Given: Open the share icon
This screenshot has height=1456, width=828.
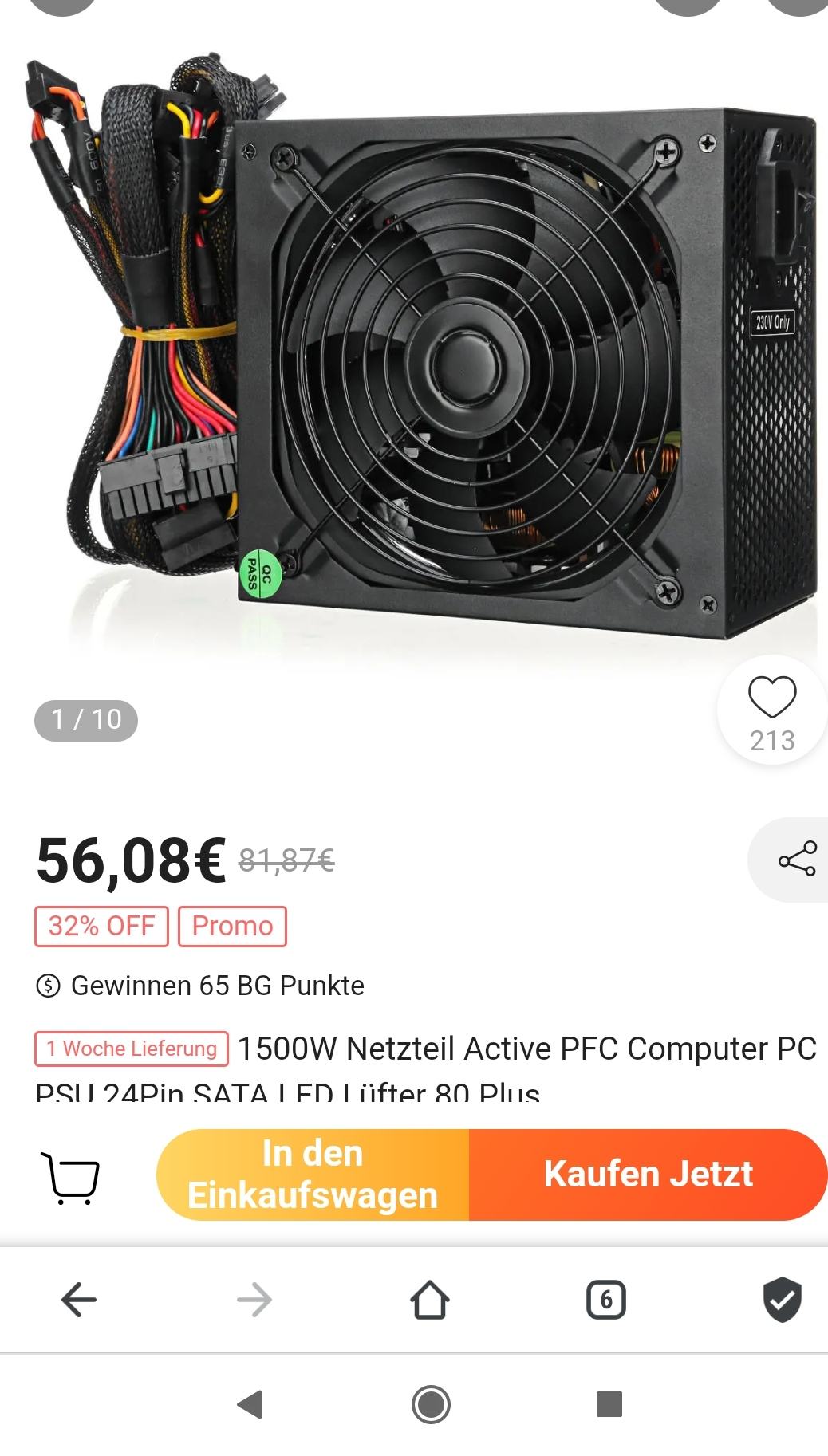Looking at the screenshot, I should click(x=797, y=860).
